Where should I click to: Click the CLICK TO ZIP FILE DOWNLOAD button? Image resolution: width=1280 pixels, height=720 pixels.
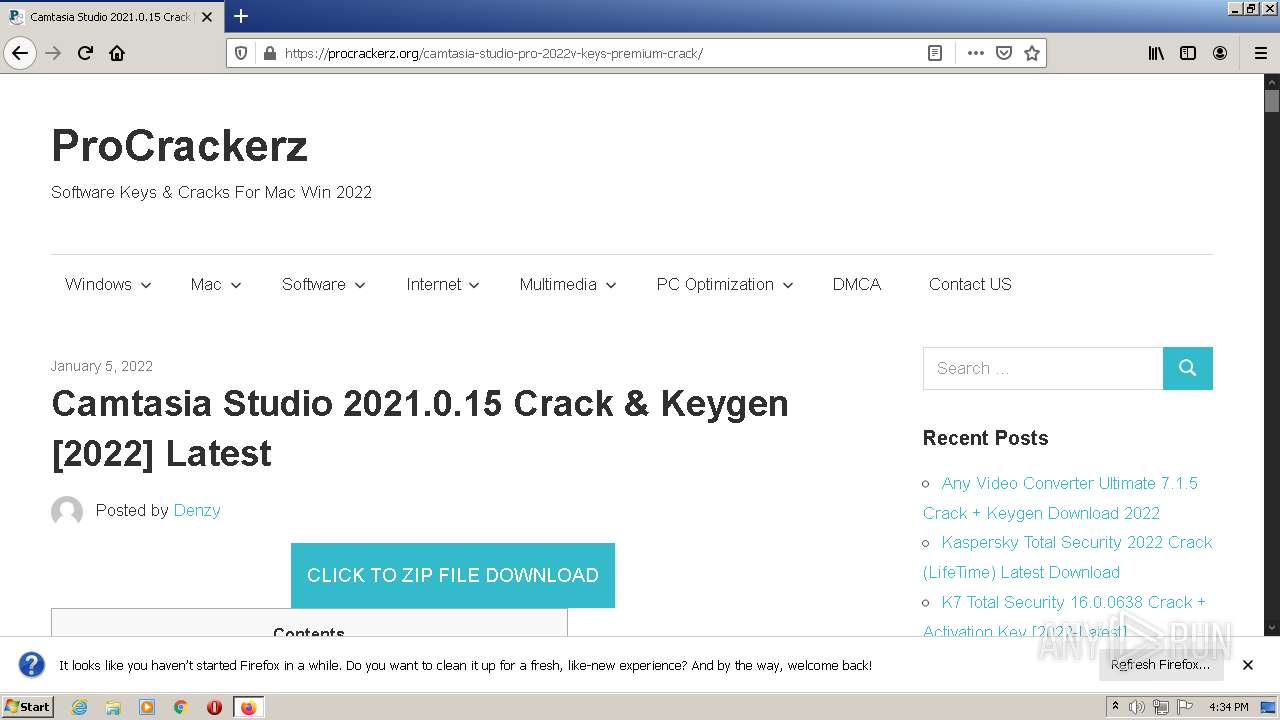(453, 575)
